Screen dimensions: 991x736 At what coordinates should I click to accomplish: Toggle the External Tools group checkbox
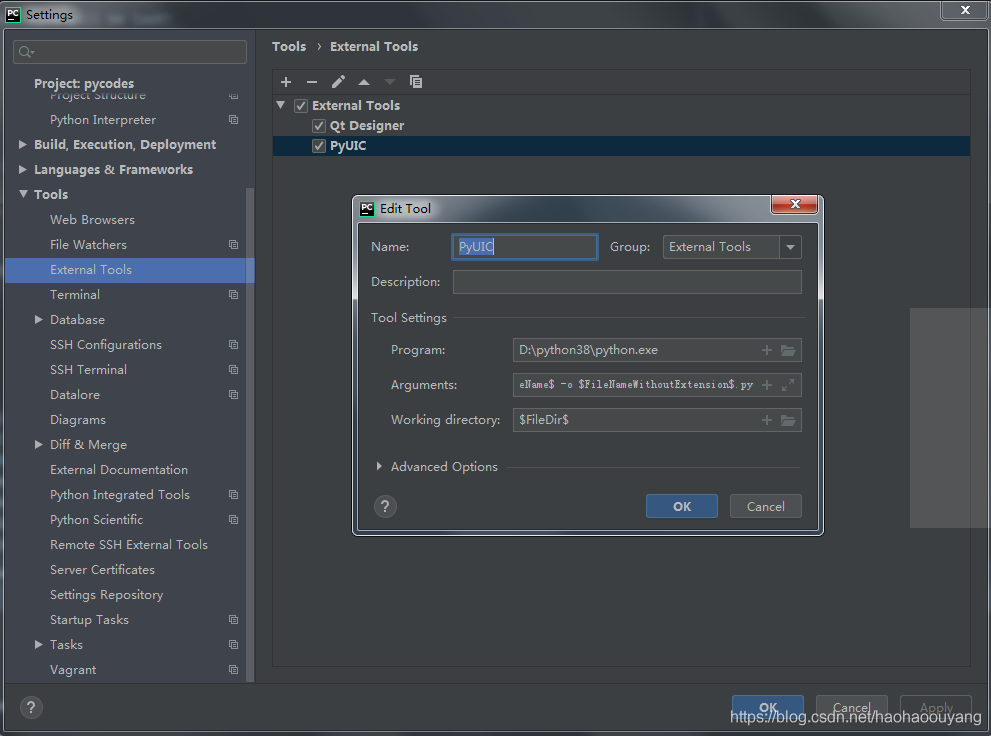pyautogui.click(x=301, y=106)
